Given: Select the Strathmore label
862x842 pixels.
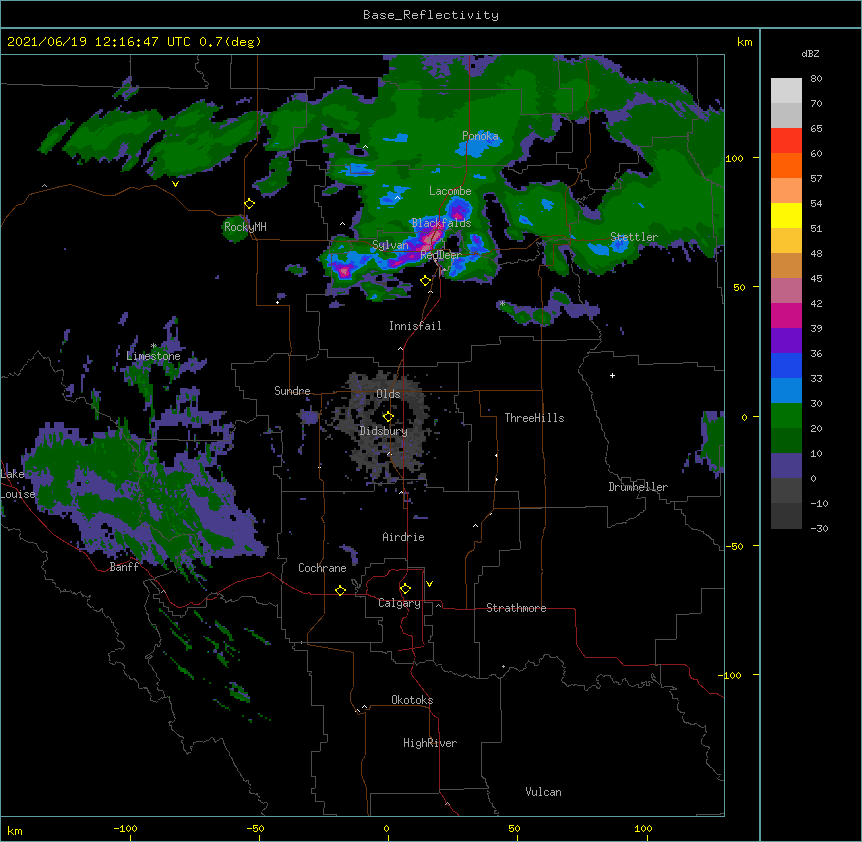Looking at the screenshot, I should [516, 608].
